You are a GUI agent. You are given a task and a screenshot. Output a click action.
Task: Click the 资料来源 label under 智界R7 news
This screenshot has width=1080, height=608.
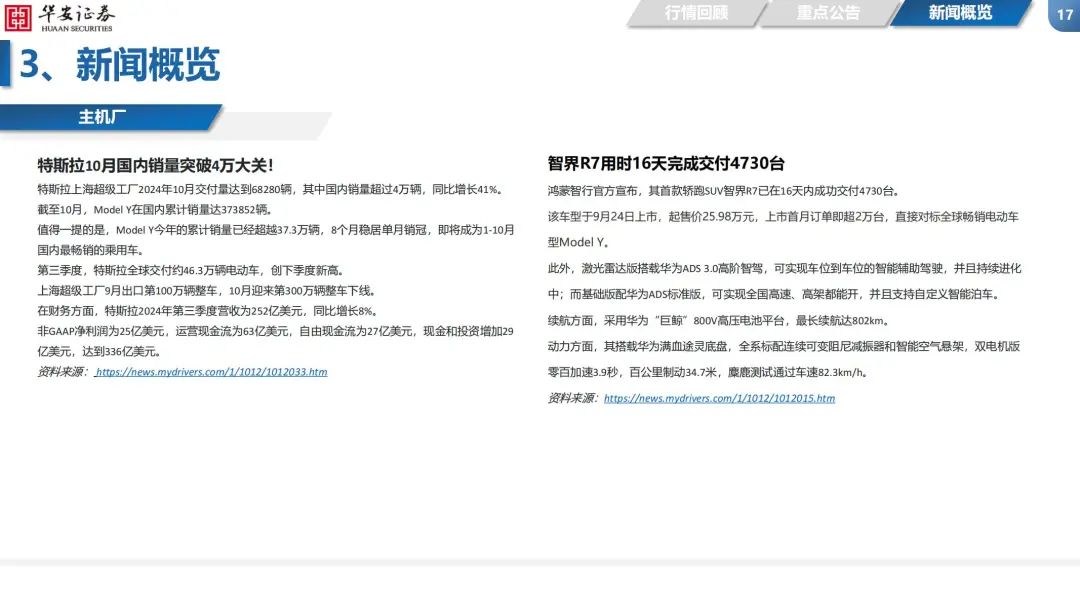pos(573,398)
